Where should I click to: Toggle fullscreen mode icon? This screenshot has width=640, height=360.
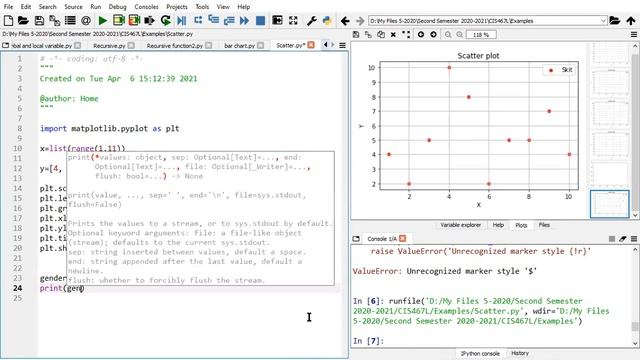293,20
